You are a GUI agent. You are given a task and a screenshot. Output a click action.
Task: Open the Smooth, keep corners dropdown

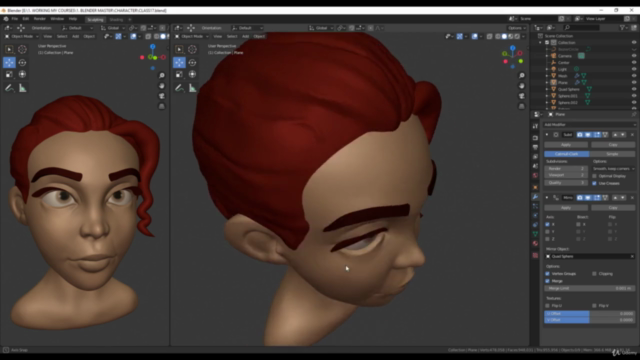click(x=613, y=169)
